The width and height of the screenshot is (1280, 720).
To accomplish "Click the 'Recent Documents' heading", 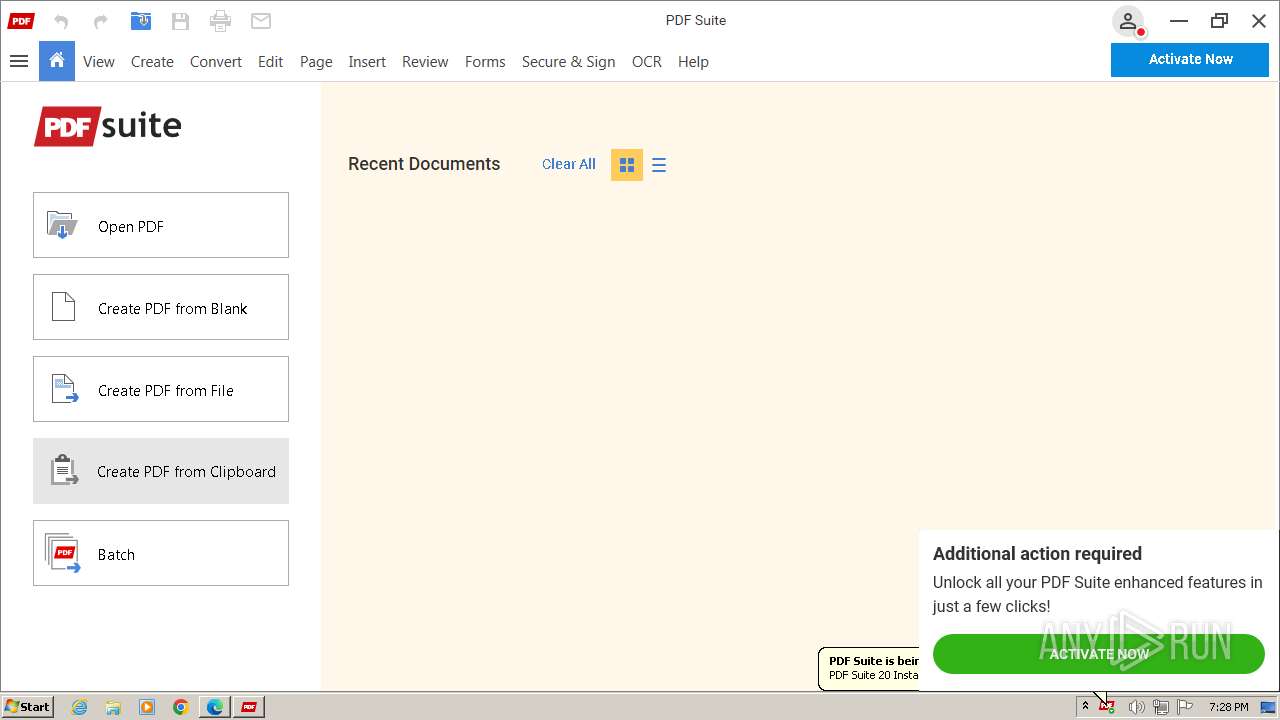I will [x=424, y=164].
